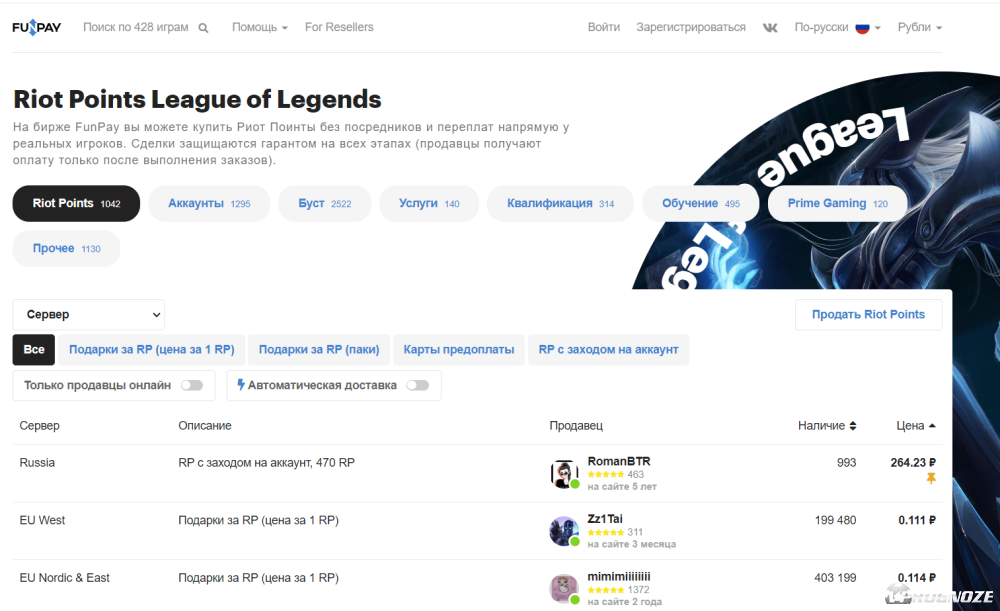The width and height of the screenshot is (1000, 611).
Task: Click the Продавец column header
Action: tap(576, 425)
